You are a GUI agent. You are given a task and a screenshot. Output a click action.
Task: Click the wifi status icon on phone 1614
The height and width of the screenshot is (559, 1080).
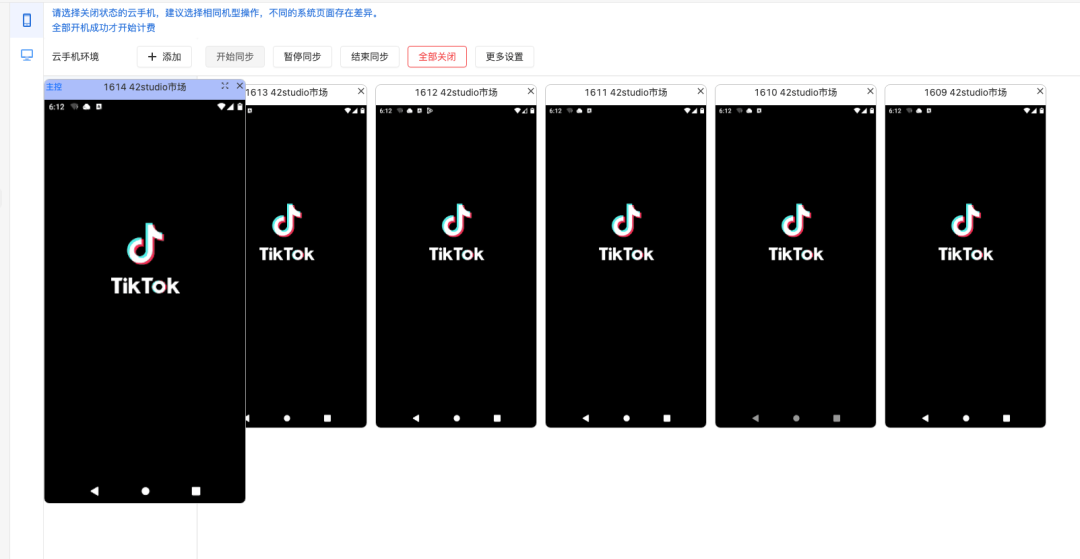click(221, 107)
